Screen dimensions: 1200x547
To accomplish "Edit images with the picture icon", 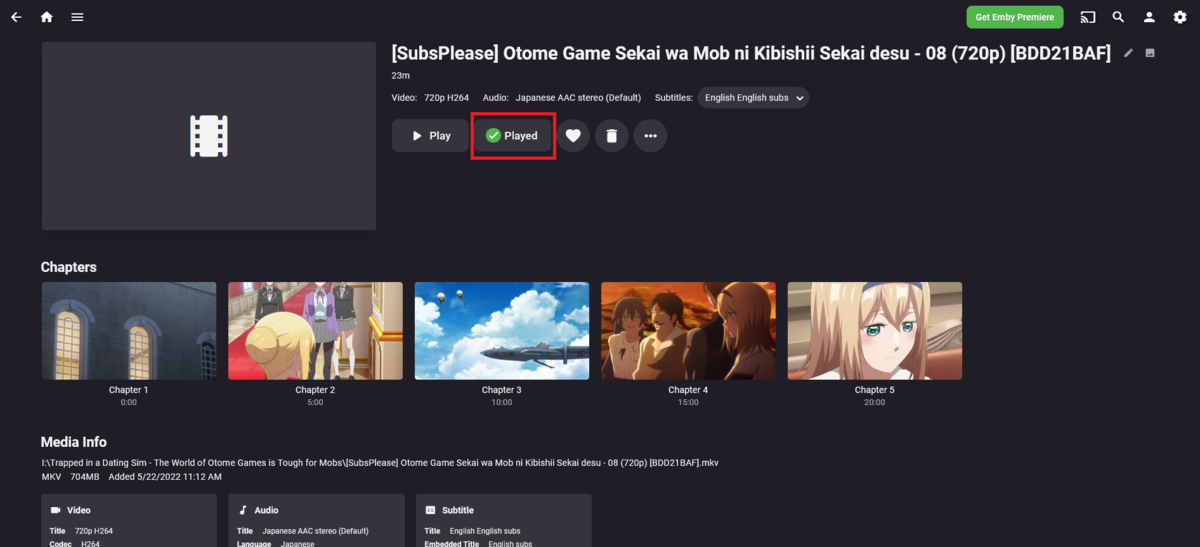I will click(x=1150, y=53).
